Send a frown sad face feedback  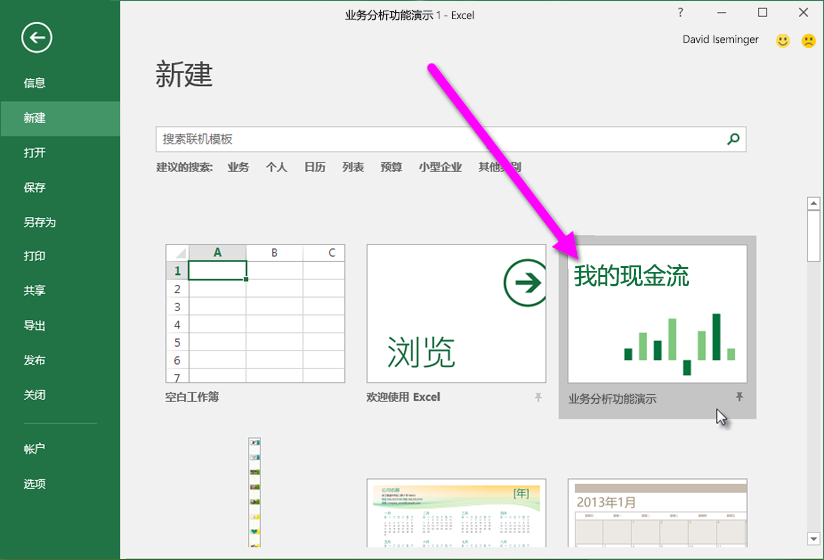click(808, 40)
